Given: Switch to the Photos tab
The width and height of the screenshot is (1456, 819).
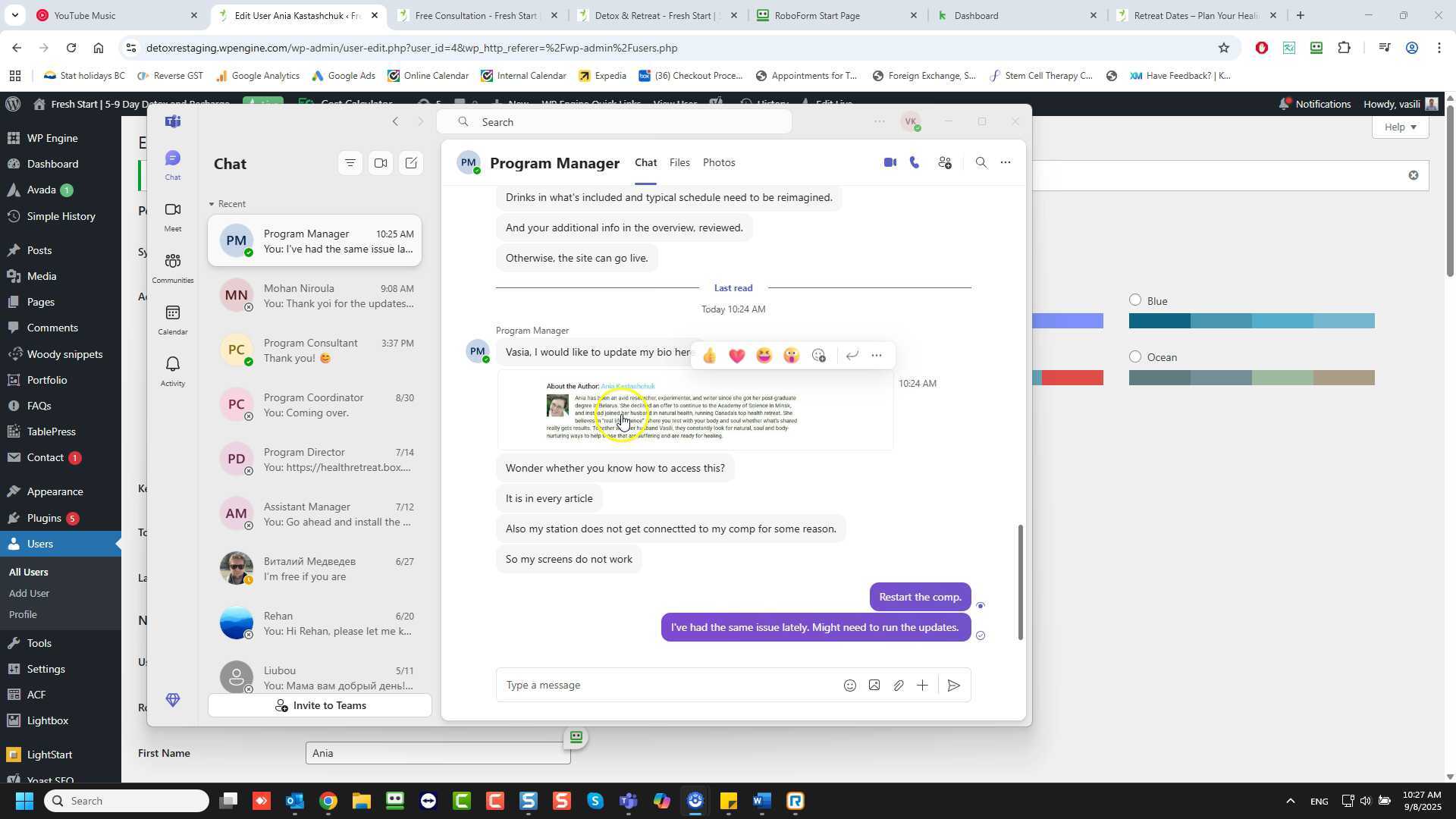Looking at the screenshot, I should [x=718, y=163].
